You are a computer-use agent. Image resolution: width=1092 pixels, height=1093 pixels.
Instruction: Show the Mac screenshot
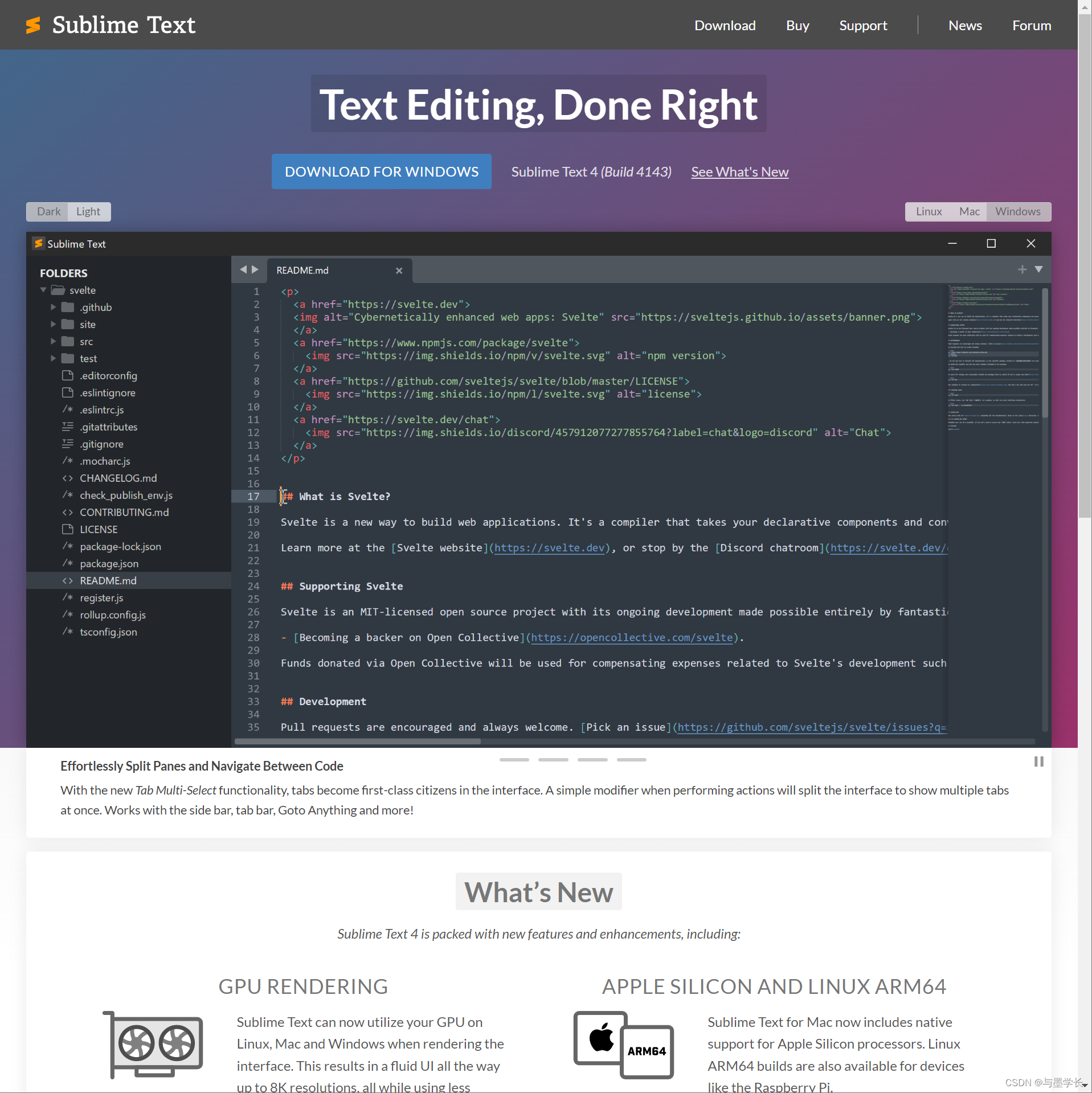click(x=969, y=211)
